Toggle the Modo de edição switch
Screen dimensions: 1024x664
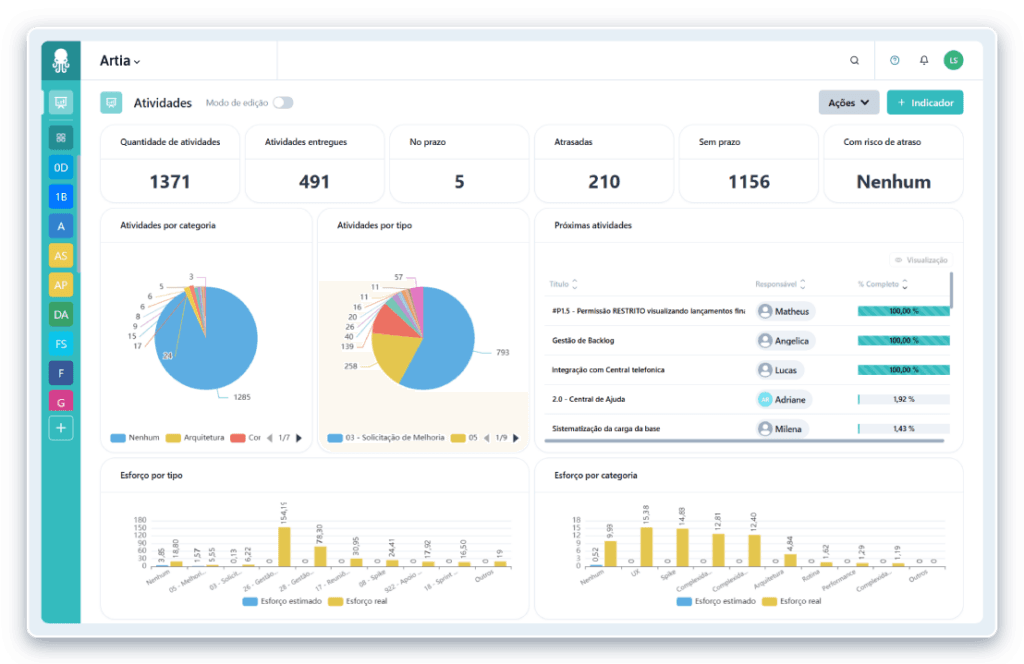pyautogui.click(x=283, y=103)
